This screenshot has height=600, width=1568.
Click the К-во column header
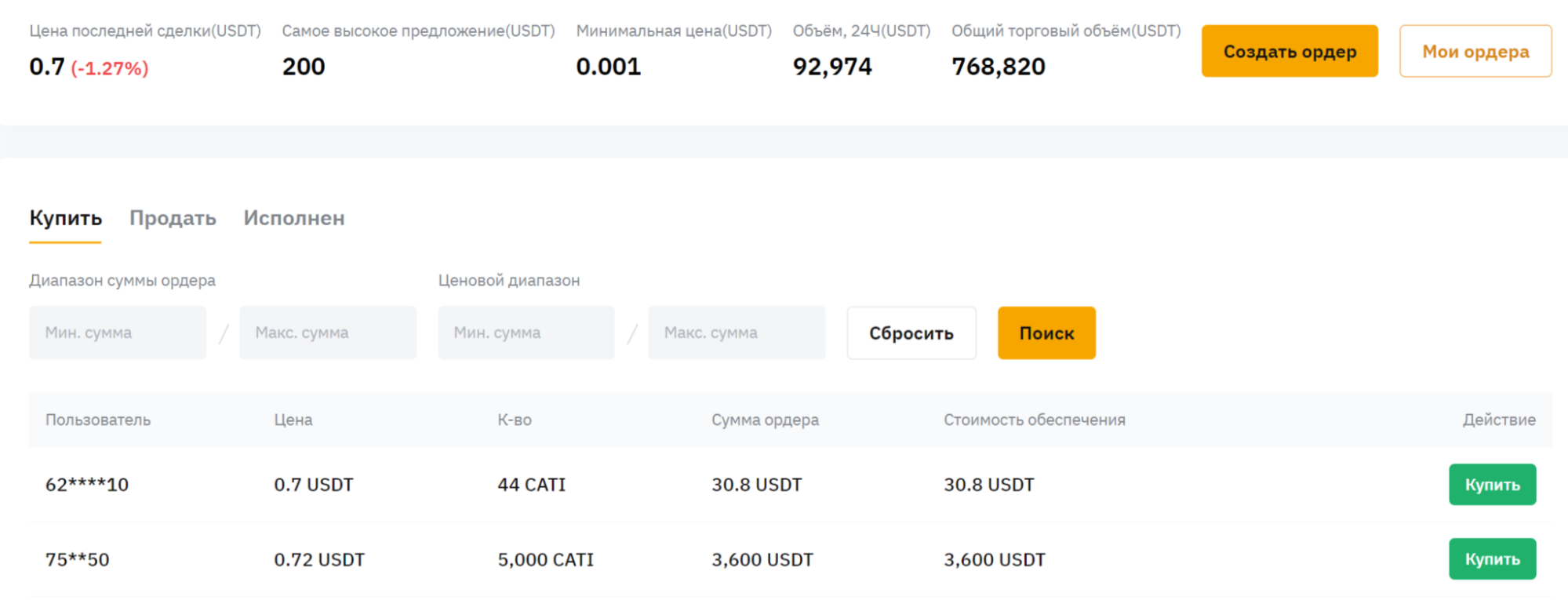[515, 420]
